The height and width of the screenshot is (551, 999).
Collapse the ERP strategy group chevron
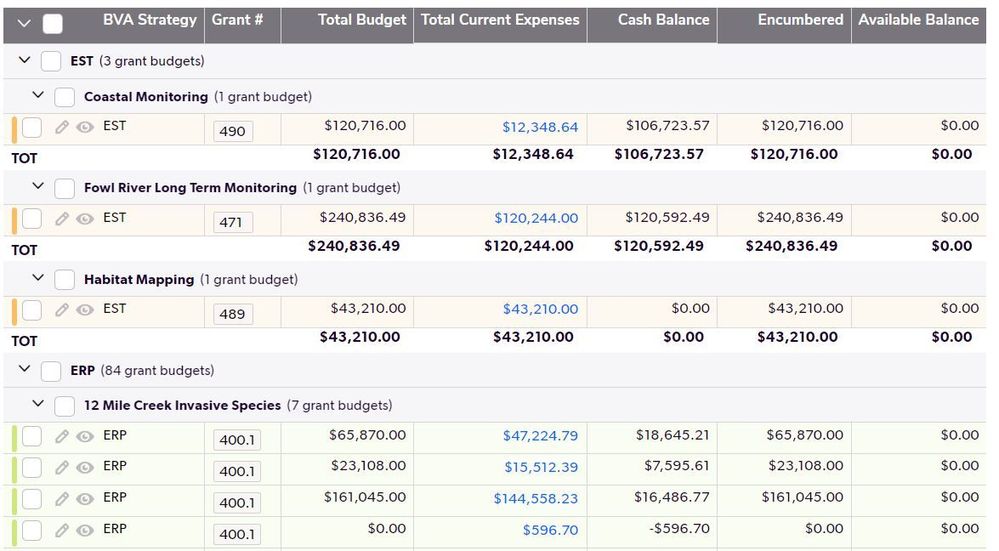[x=24, y=369]
